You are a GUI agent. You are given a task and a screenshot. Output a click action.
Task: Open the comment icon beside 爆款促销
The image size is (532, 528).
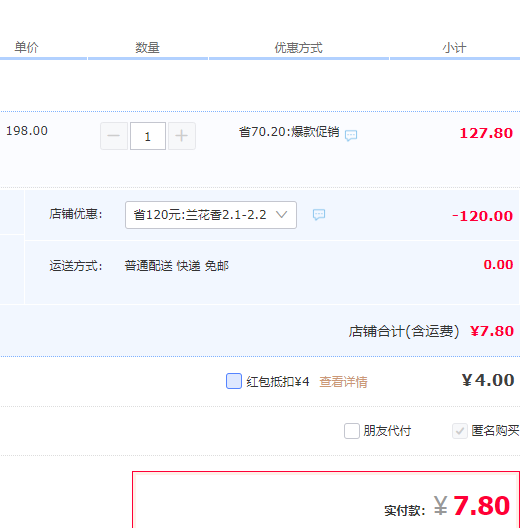(x=351, y=135)
